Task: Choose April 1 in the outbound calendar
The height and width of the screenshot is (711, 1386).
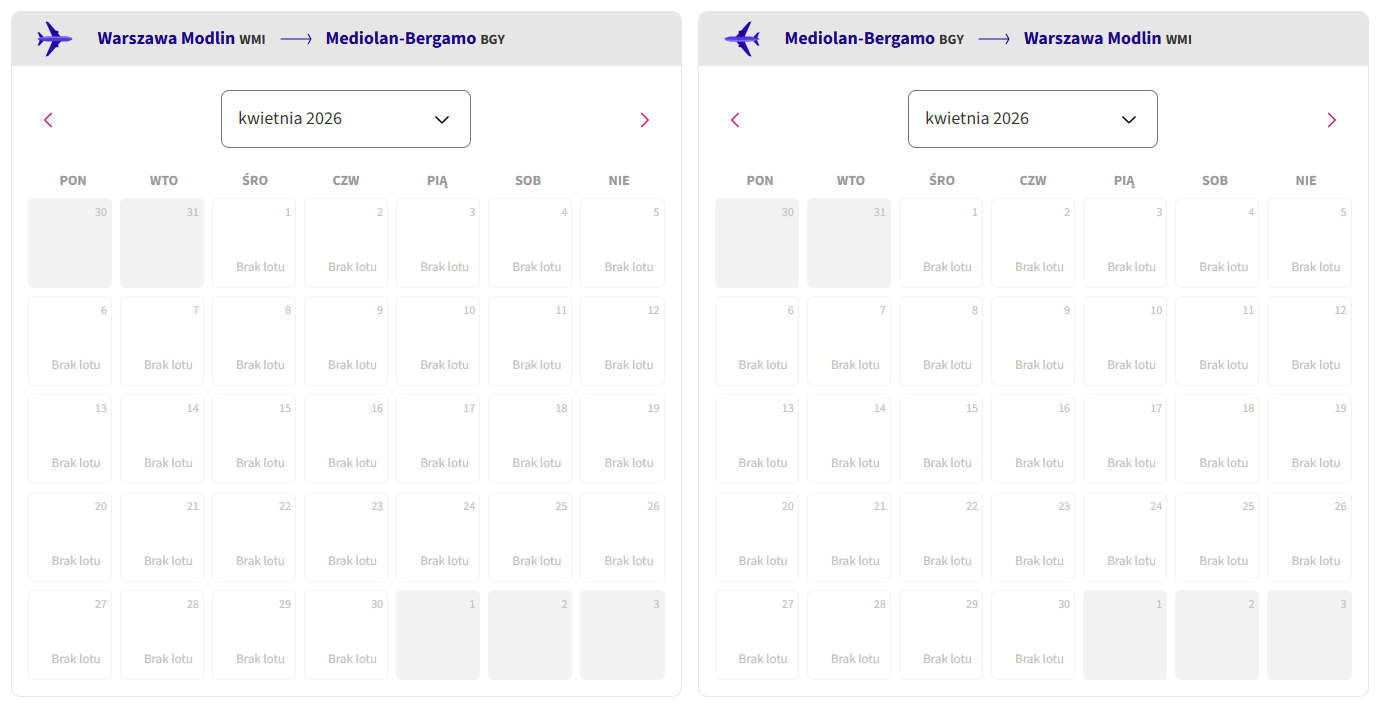Action: click(254, 243)
